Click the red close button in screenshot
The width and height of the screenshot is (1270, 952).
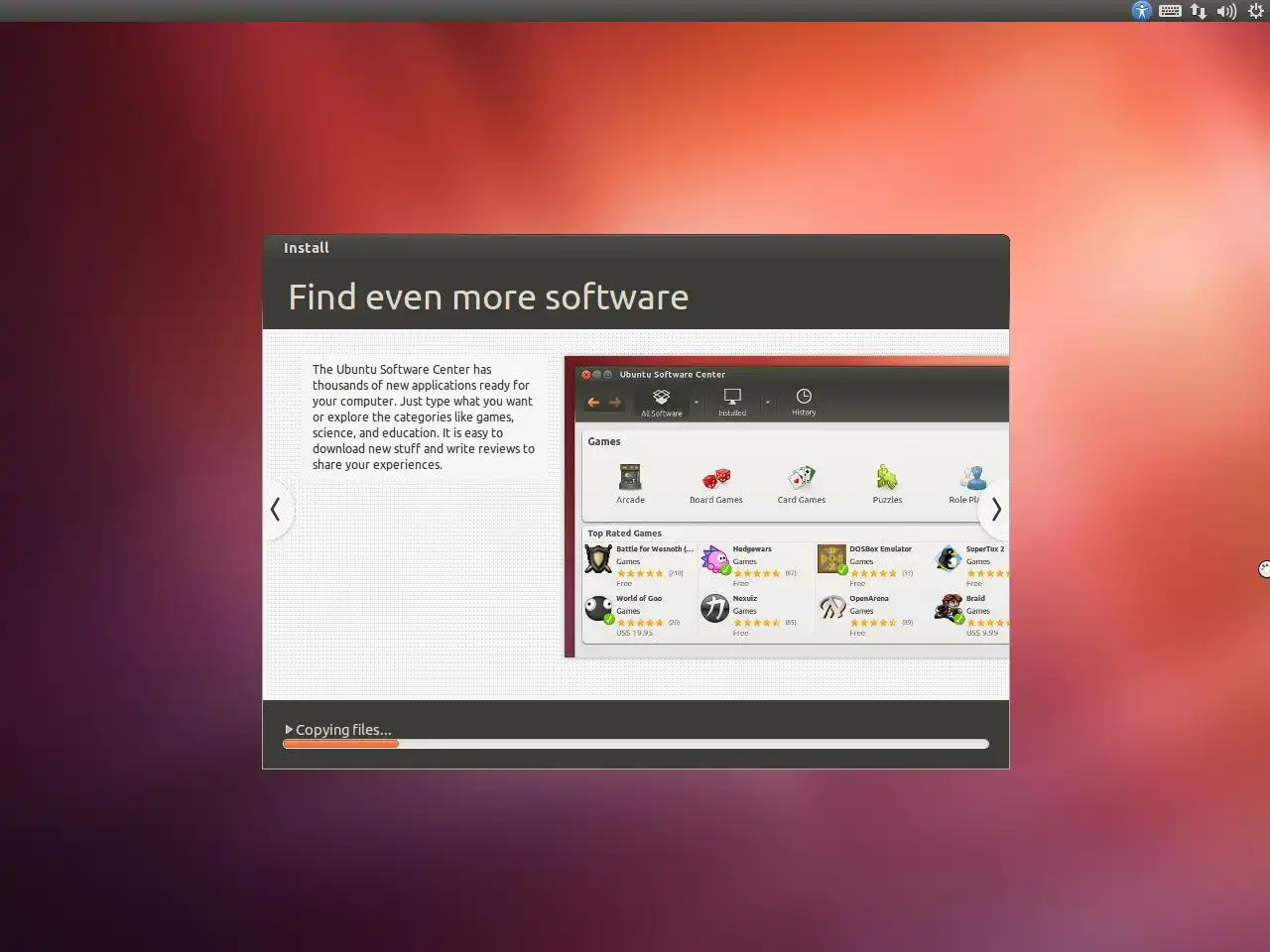[x=585, y=375]
